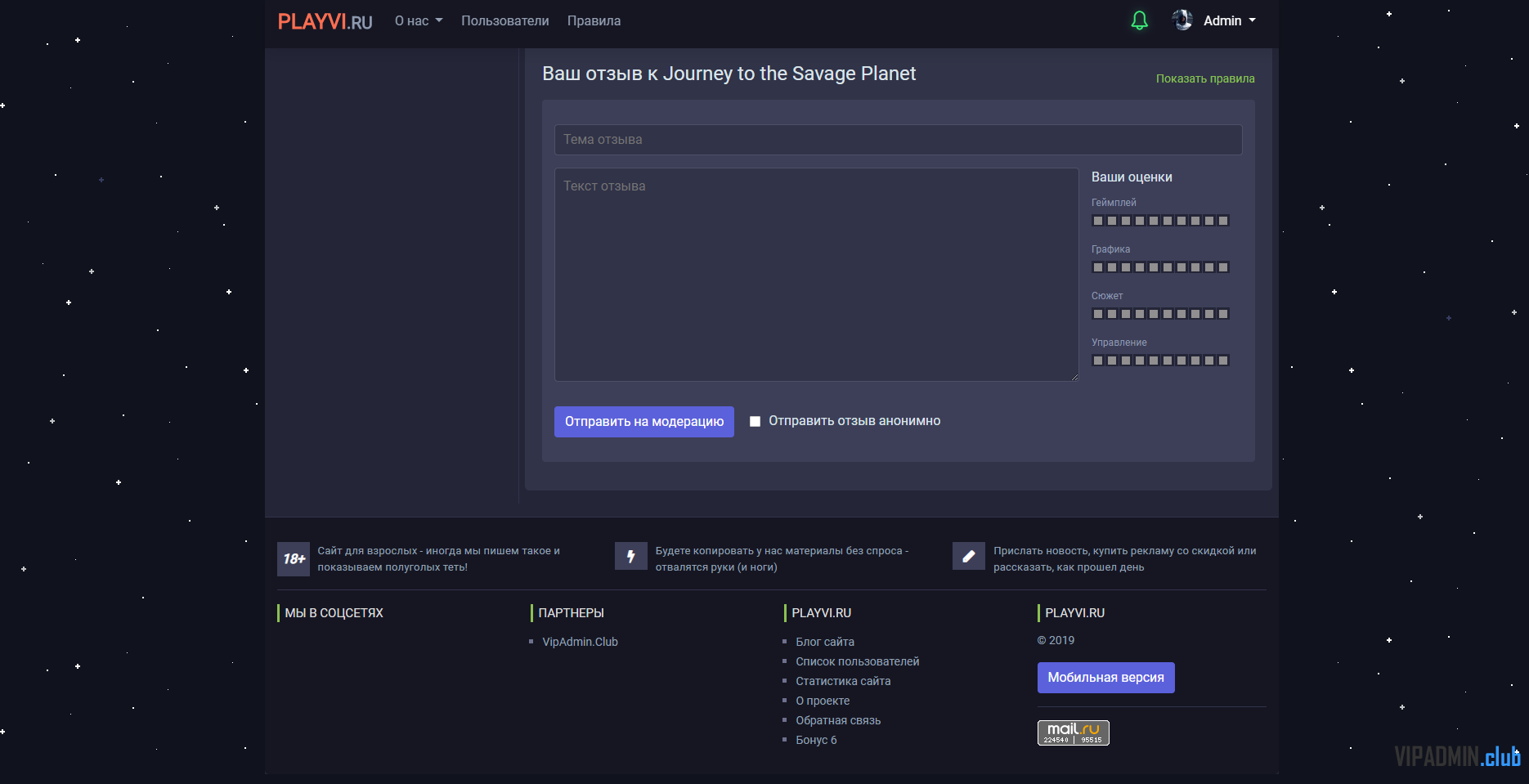Screen dimensions: 1529x784
Task: Open the Admin account dropdown
Action: pos(1229,20)
